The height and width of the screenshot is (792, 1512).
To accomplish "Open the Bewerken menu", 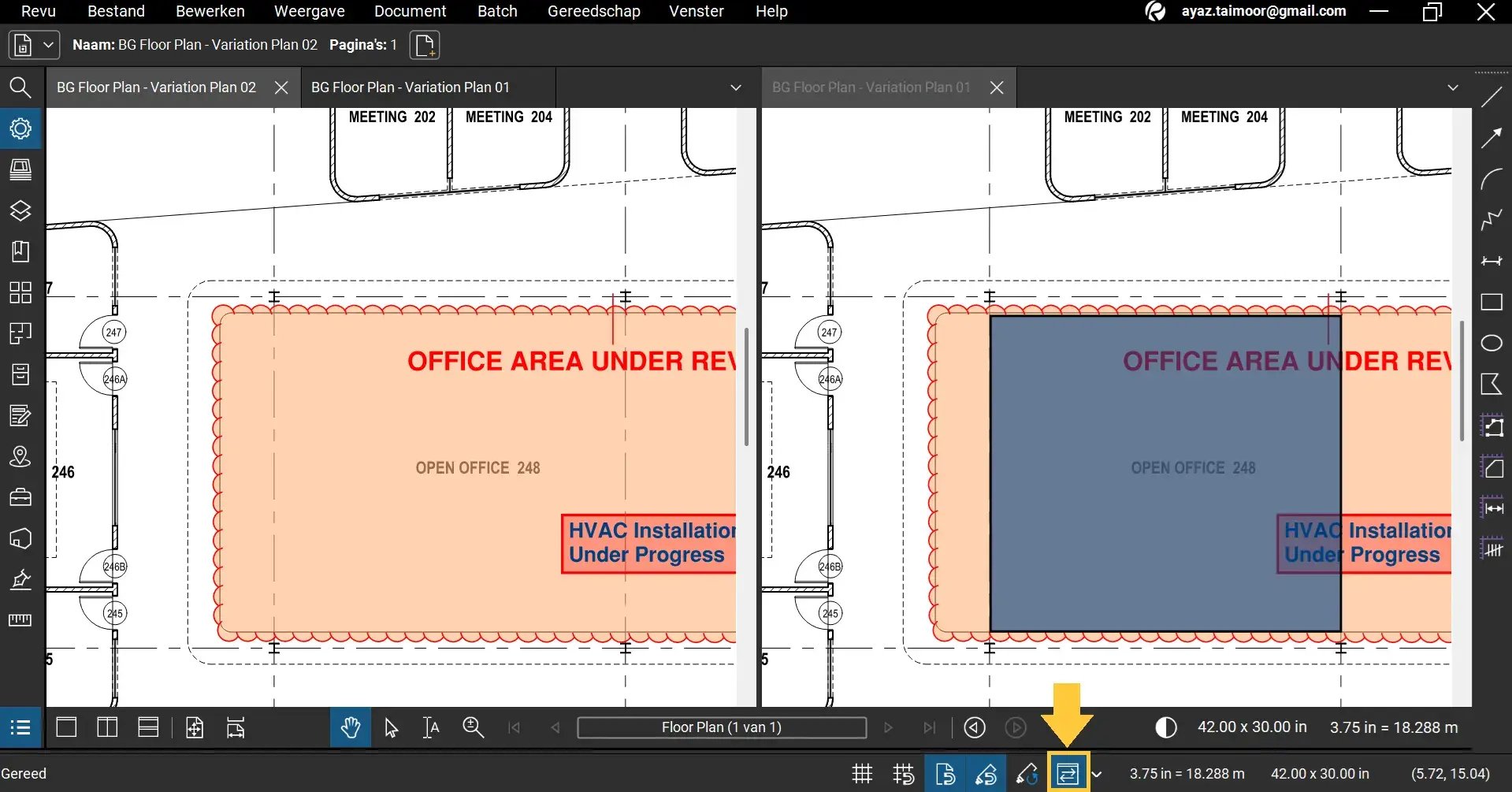I will point(210,11).
